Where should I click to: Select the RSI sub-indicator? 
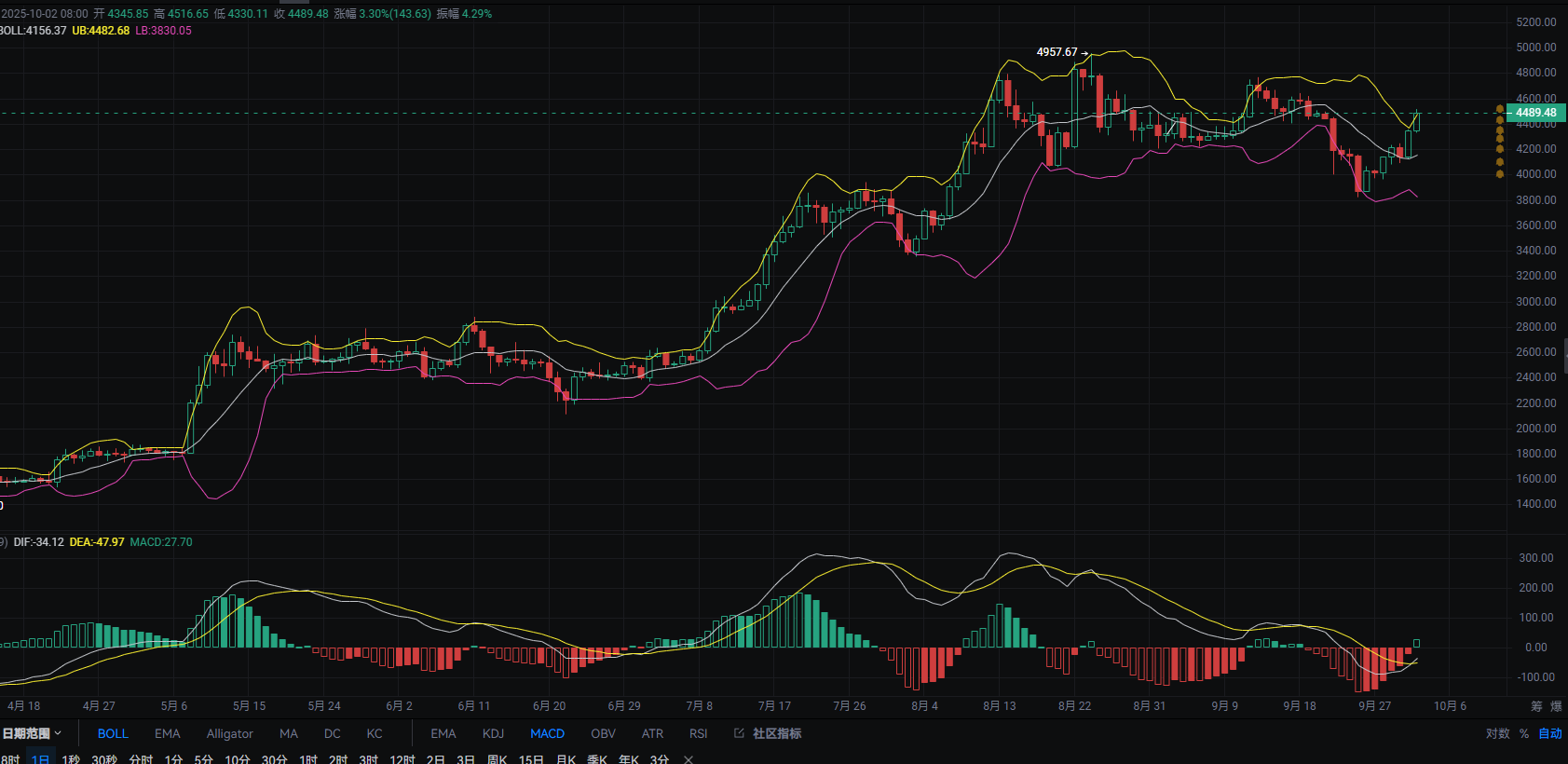tap(698, 733)
